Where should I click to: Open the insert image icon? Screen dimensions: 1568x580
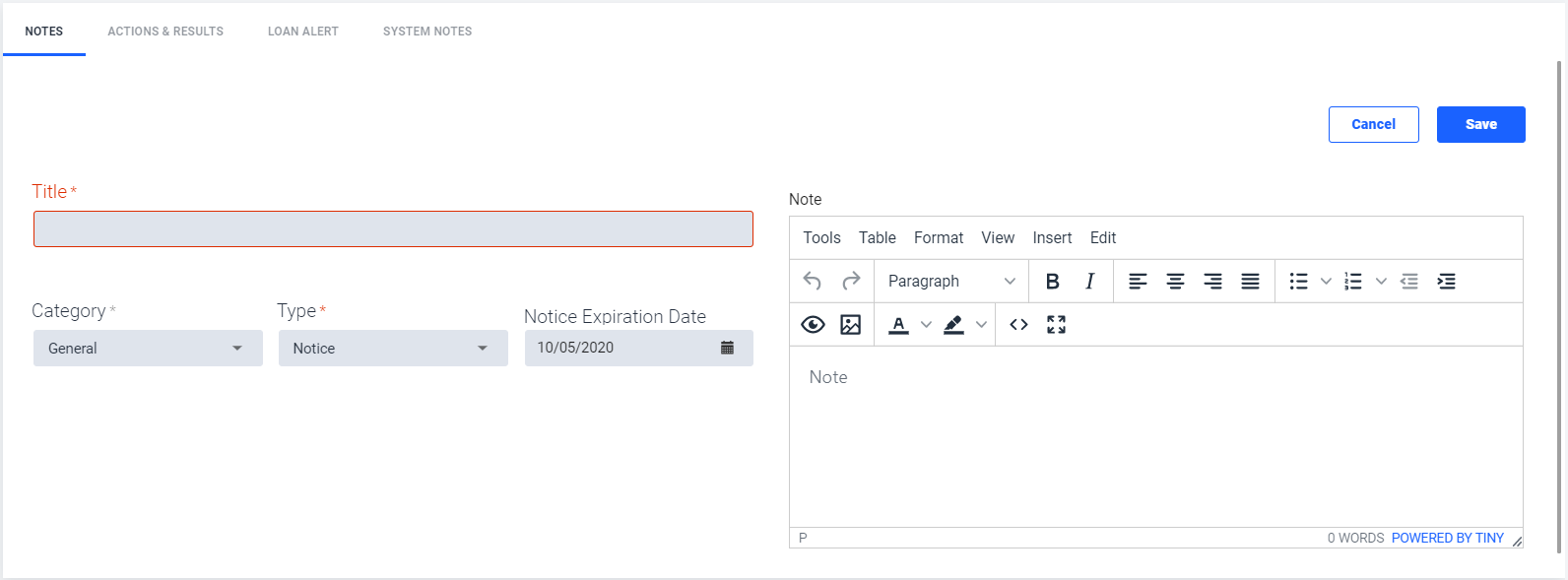coord(851,325)
